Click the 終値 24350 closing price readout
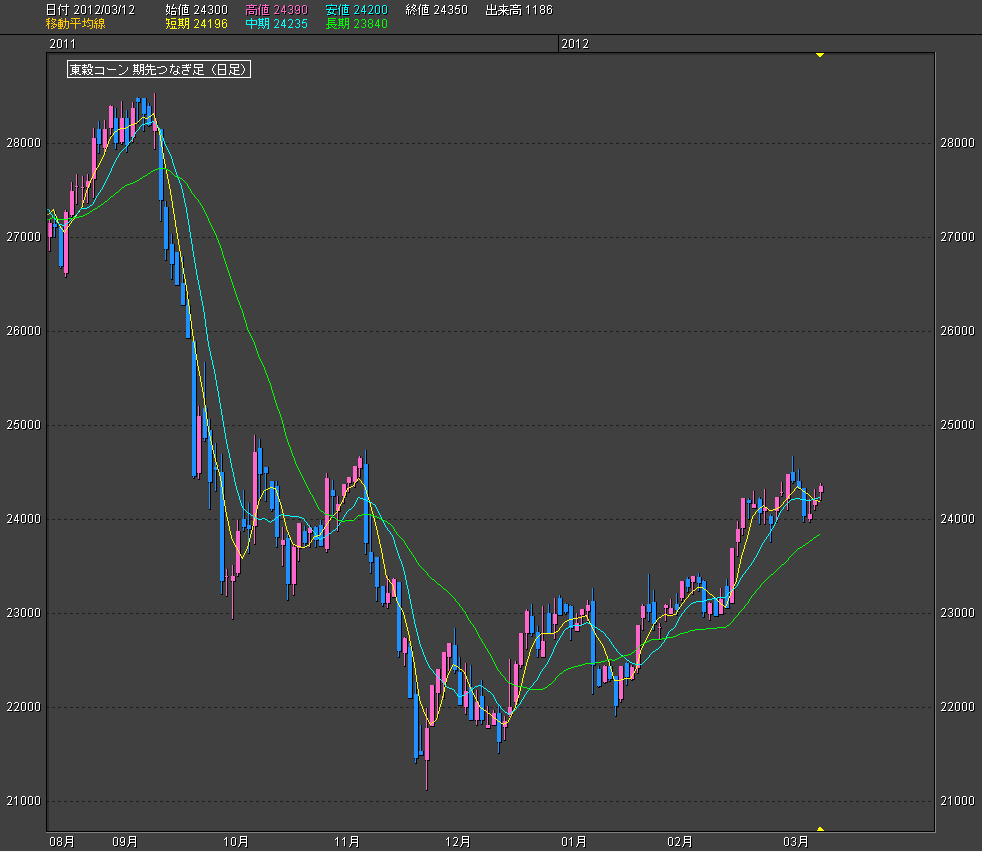Image resolution: width=982 pixels, height=852 pixels. coord(437,10)
